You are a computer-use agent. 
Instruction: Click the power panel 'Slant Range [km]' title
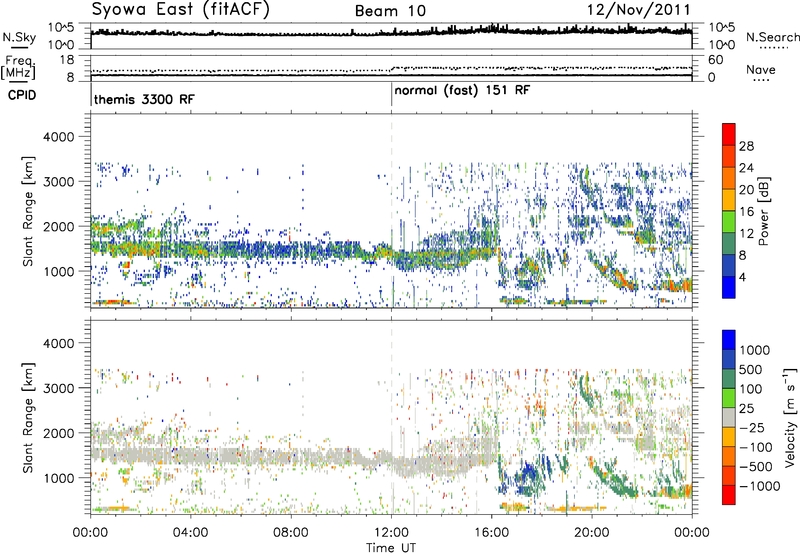28,211
